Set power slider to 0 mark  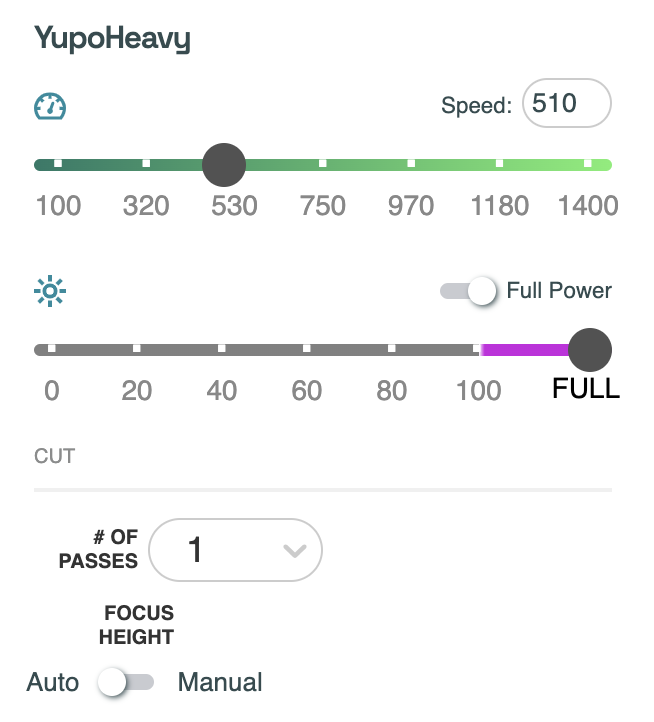click(51, 350)
